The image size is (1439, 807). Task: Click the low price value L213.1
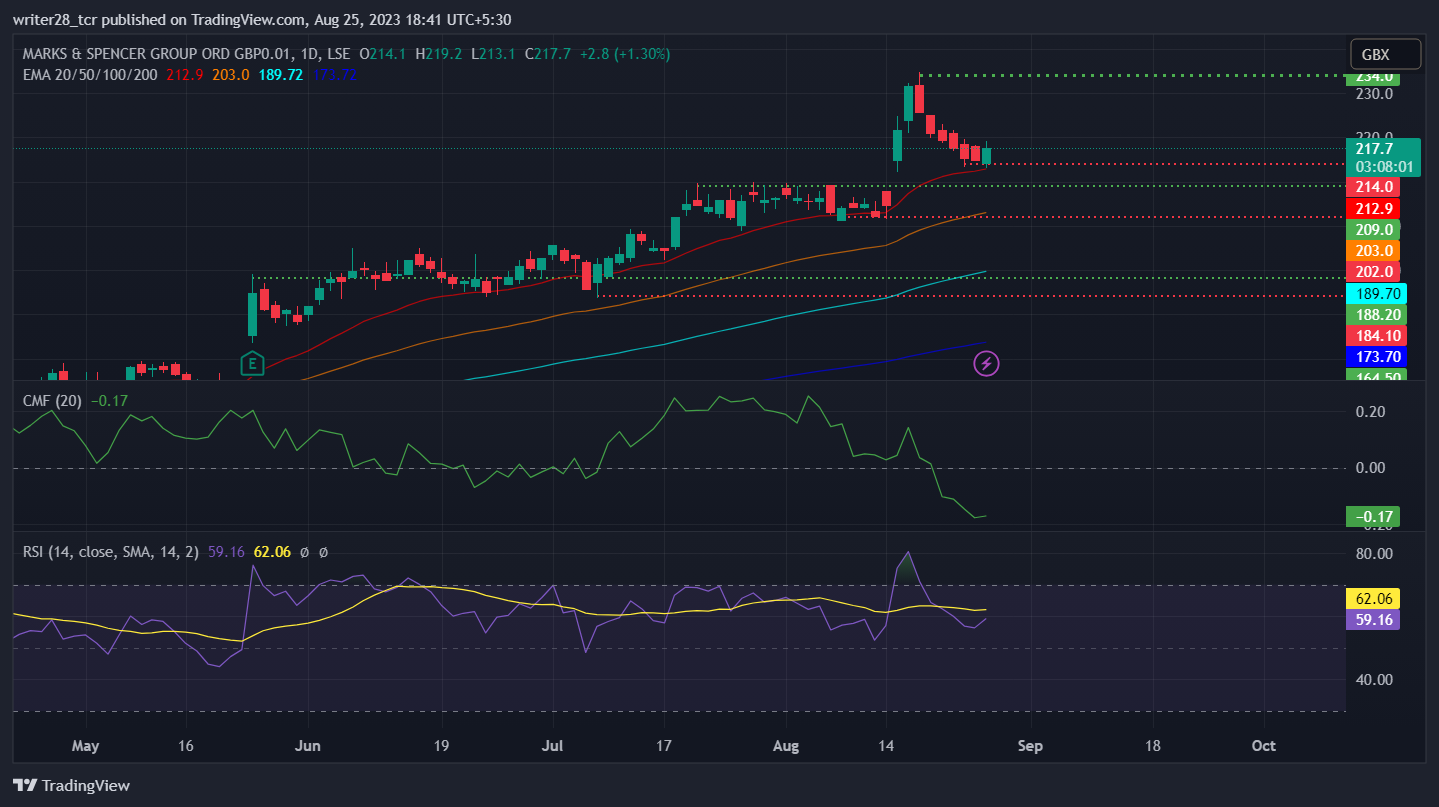coord(493,54)
